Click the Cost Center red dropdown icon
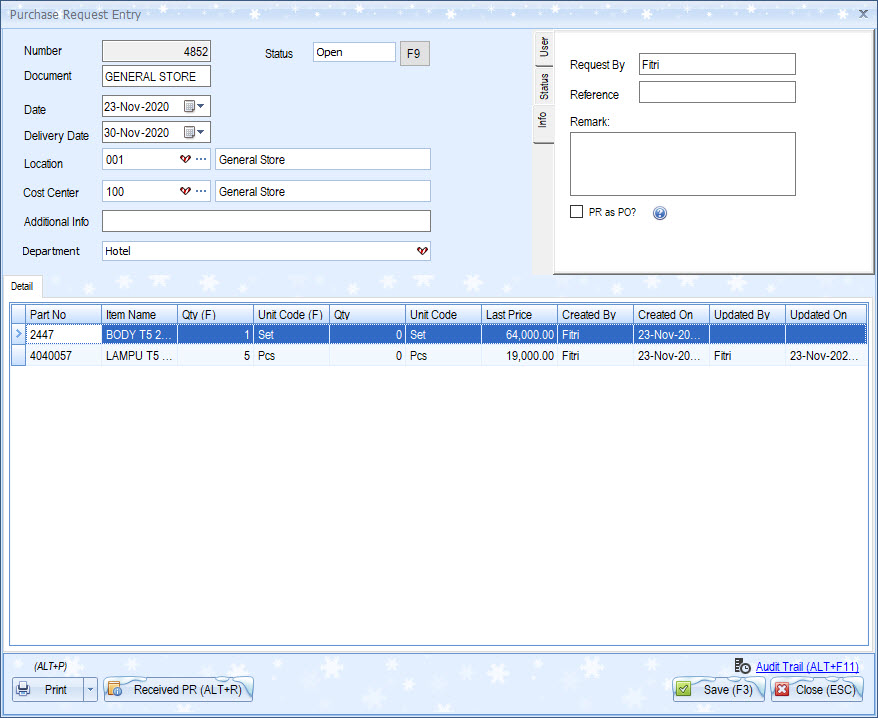 (185, 192)
